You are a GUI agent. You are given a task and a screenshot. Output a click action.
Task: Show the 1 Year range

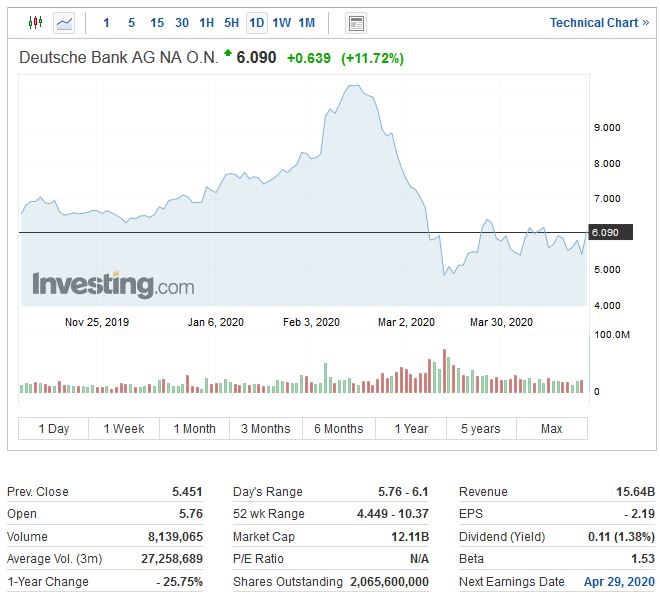pyautogui.click(x=411, y=429)
